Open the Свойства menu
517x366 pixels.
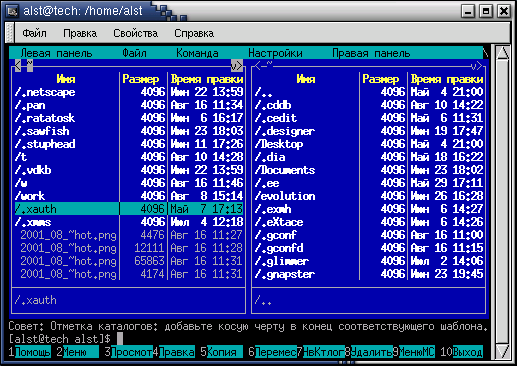coord(135,33)
